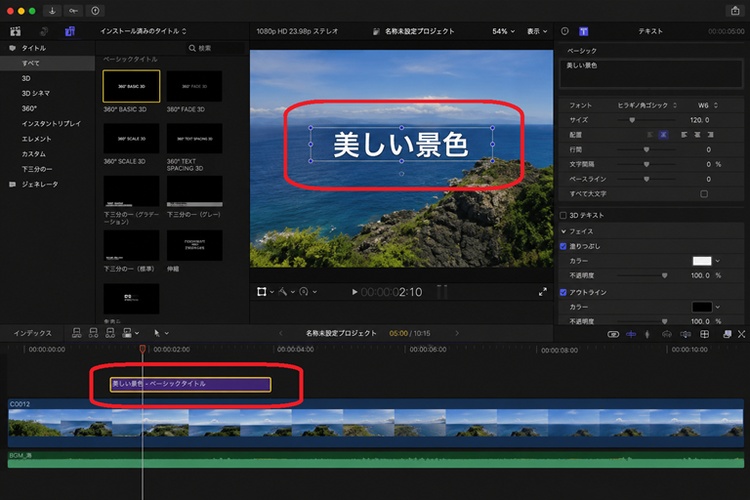Open the Transitions browser bowtie icon
The image size is (750, 500).
[741, 334]
